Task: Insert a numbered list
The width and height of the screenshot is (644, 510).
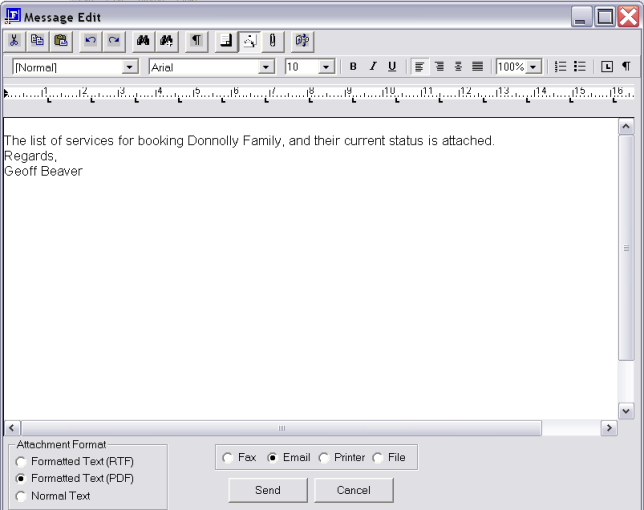Action: tap(561, 67)
